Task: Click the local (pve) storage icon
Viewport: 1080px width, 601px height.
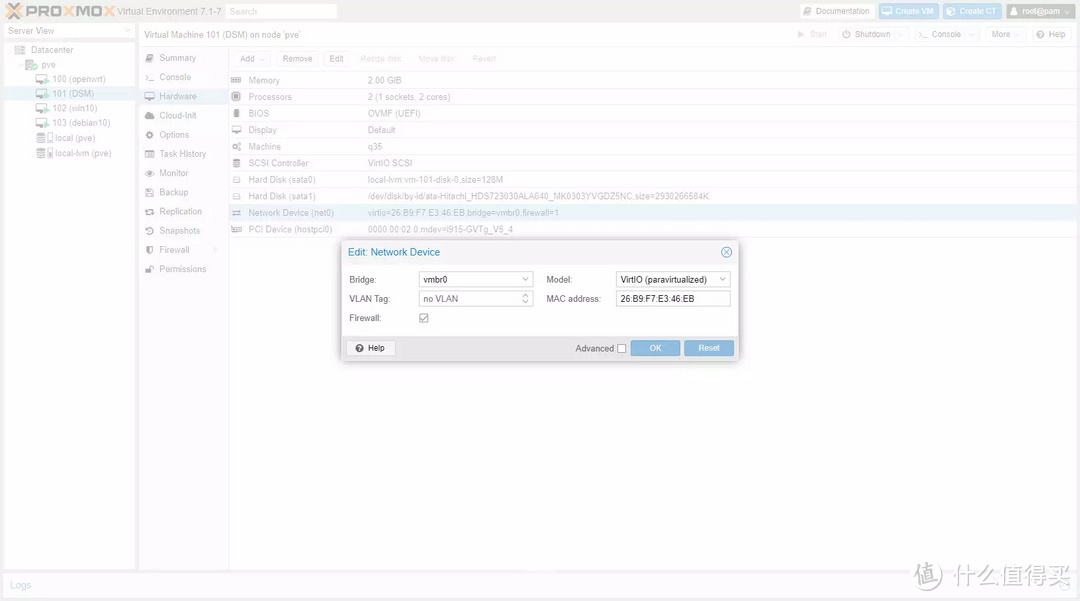Action: click(45, 138)
